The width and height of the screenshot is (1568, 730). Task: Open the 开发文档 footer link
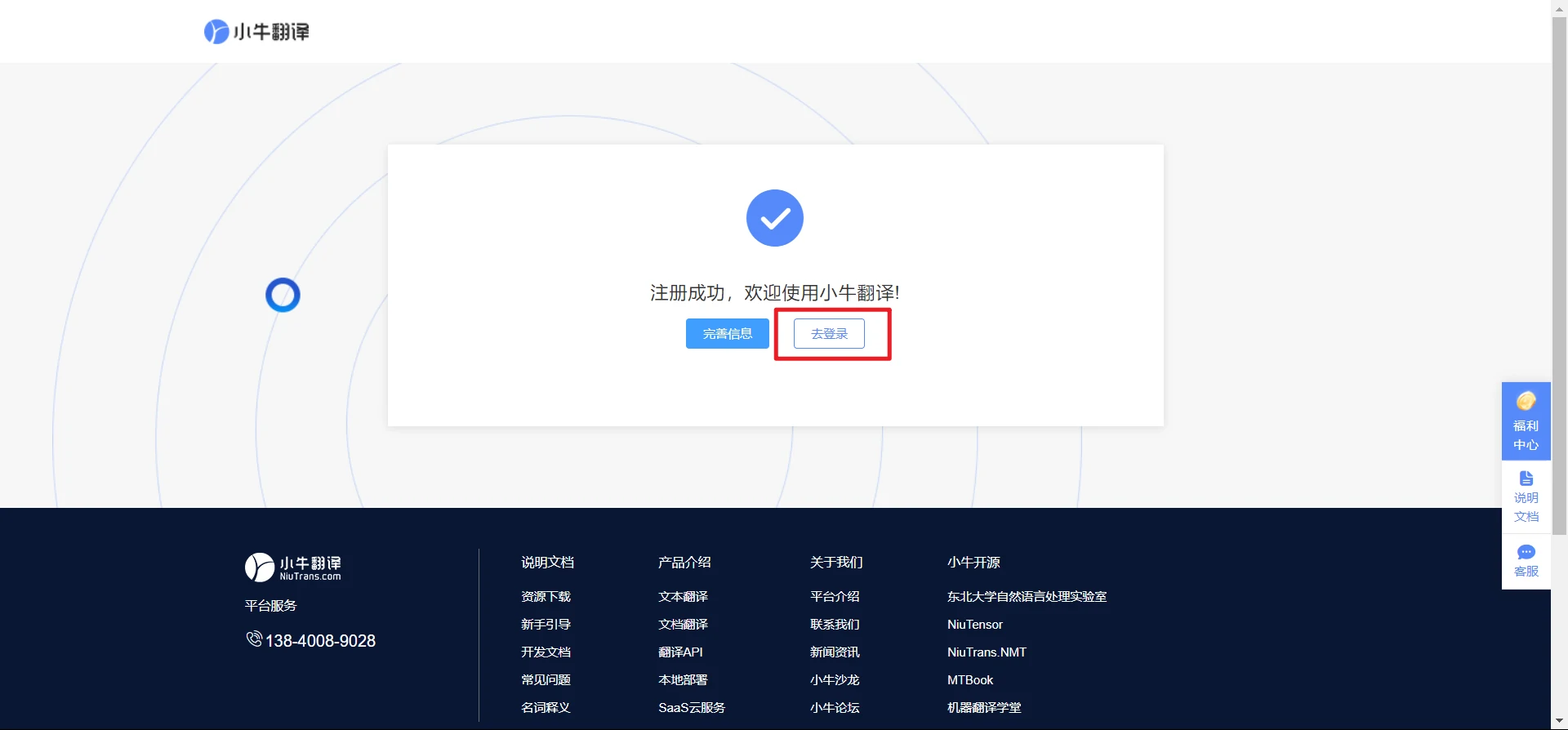[546, 652]
